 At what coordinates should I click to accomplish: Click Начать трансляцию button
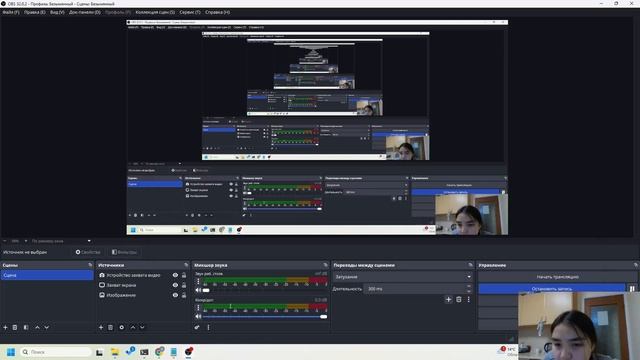(x=558, y=277)
